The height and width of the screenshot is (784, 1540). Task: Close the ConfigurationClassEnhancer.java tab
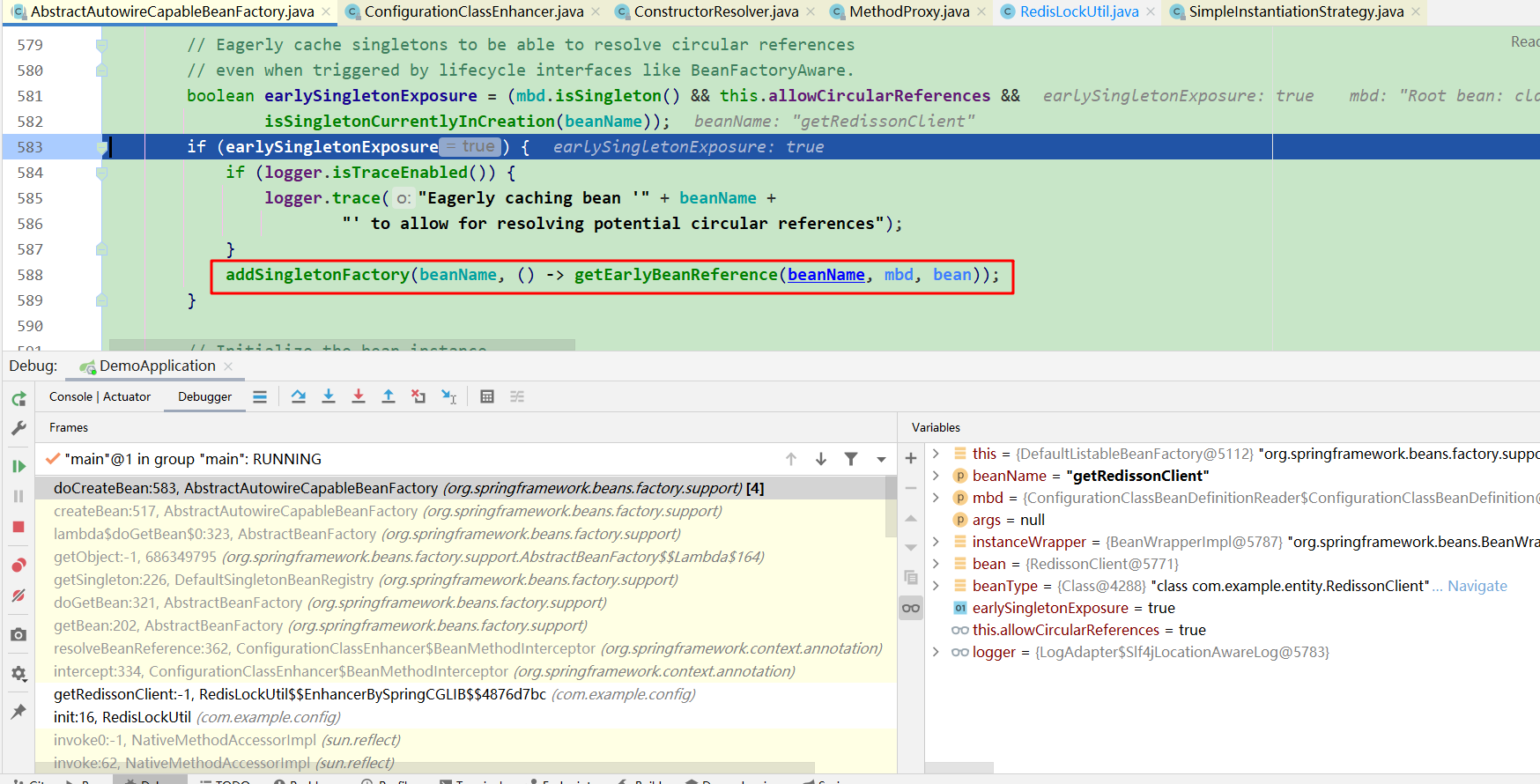click(596, 11)
